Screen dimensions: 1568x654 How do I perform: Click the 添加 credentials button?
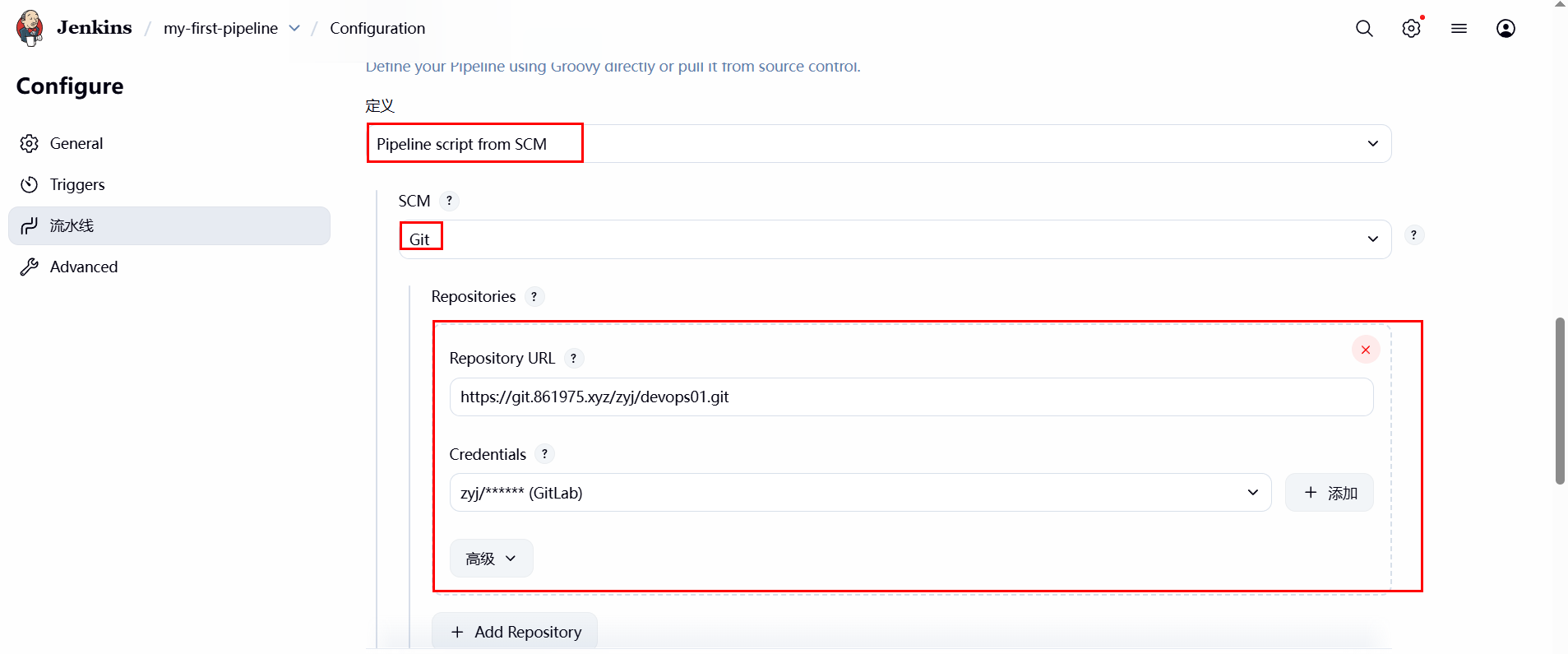(x=1329, y=493)
